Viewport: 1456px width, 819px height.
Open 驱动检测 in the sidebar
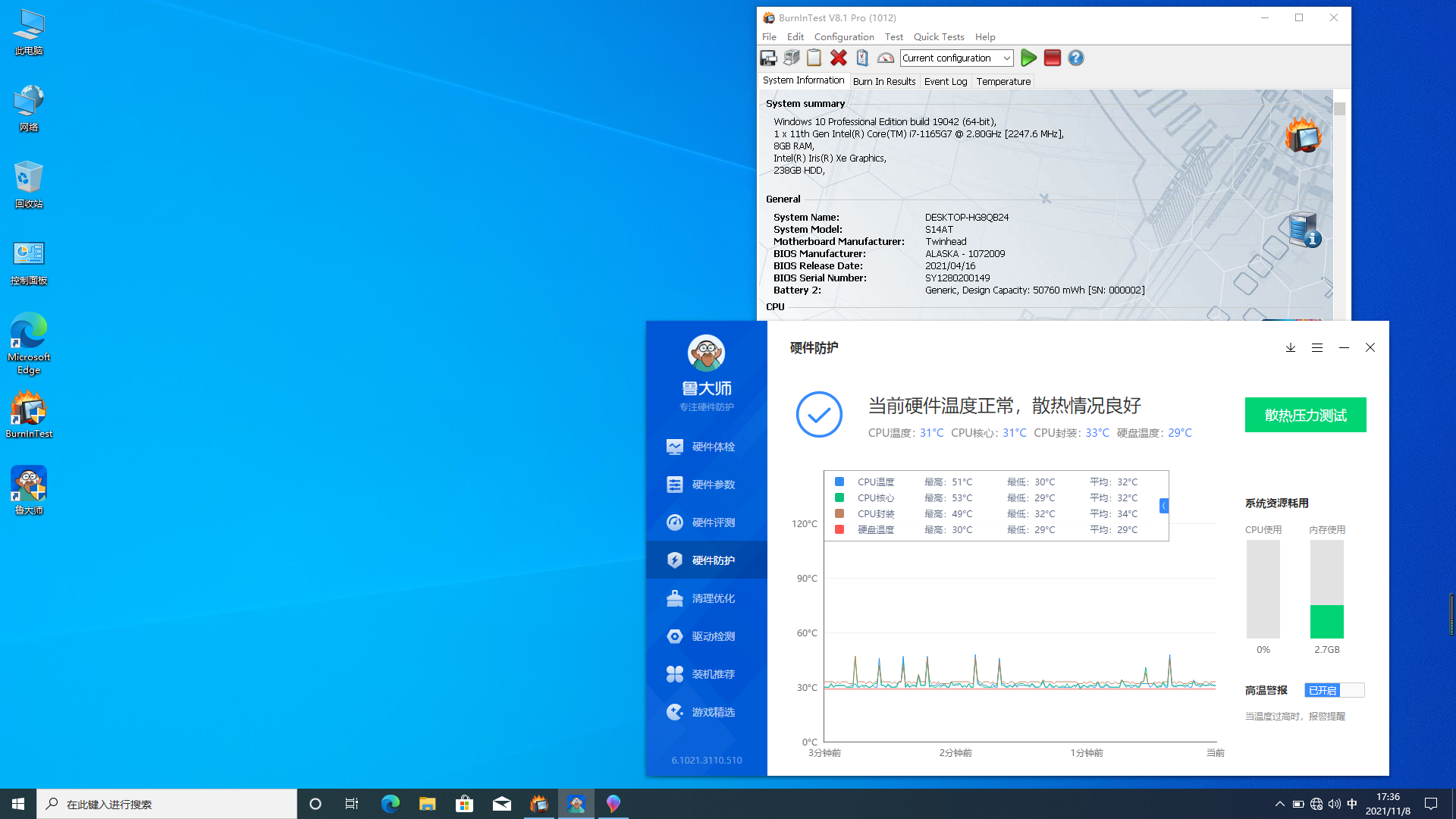[713, 636]
